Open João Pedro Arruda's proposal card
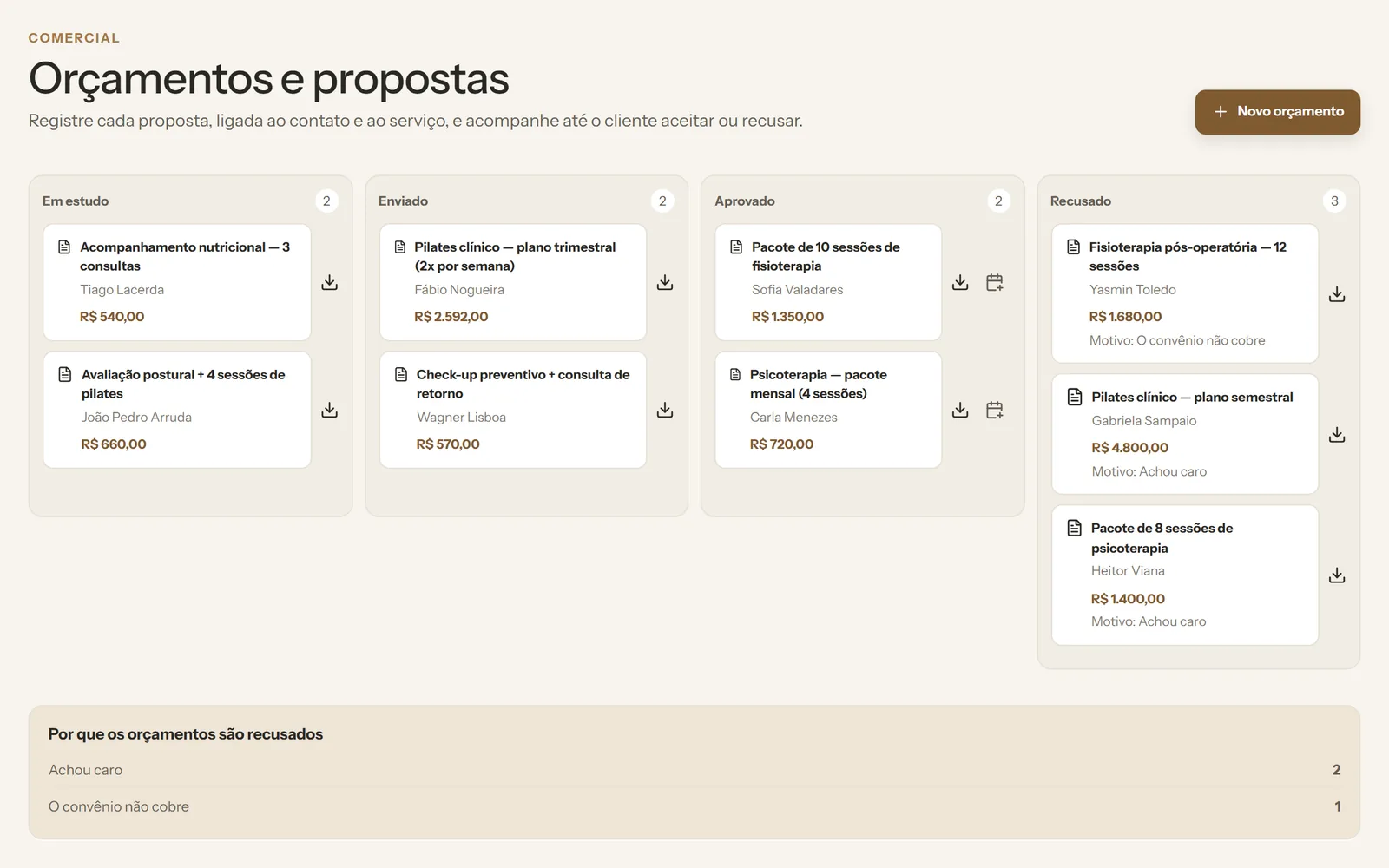Image resolution: width=1389 pixels, height=868 pixels. point(177,410)
